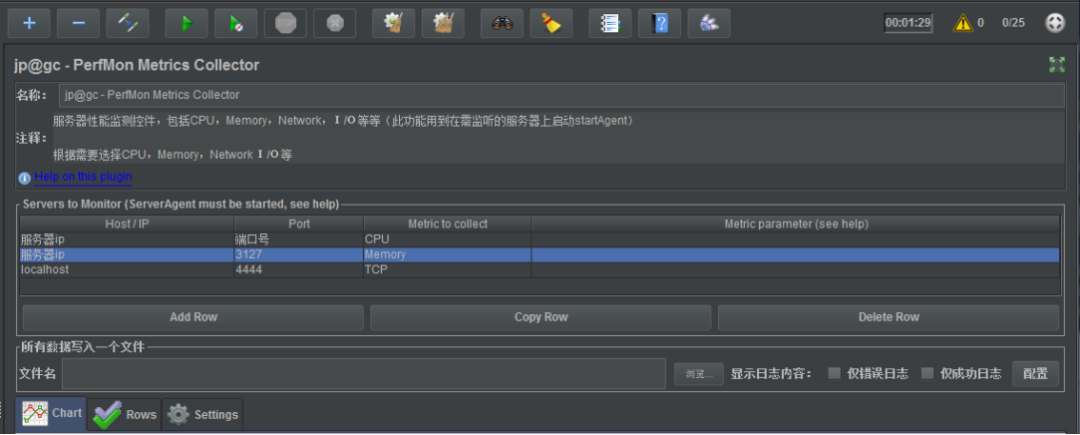Image resolution: width=1080 pixels, height=435 pixels.
Task: Click the Host / IP column header
Action: pyautogui.click(x=127, y=224)
